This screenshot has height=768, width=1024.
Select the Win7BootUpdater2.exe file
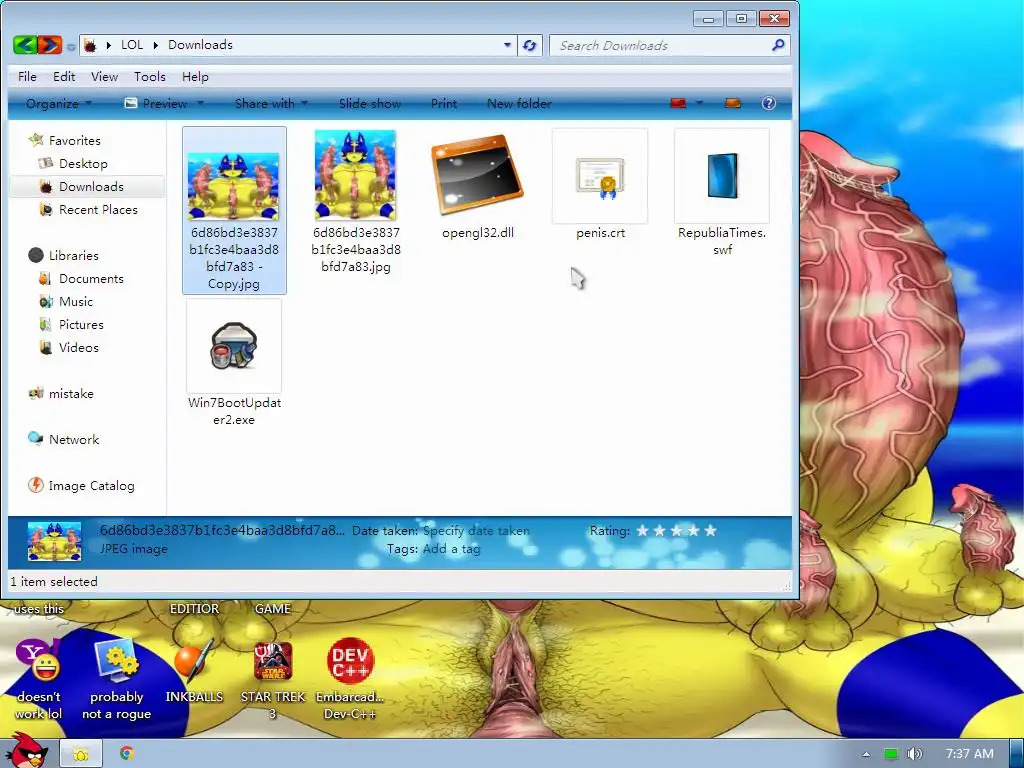click(x=234, y=363)
